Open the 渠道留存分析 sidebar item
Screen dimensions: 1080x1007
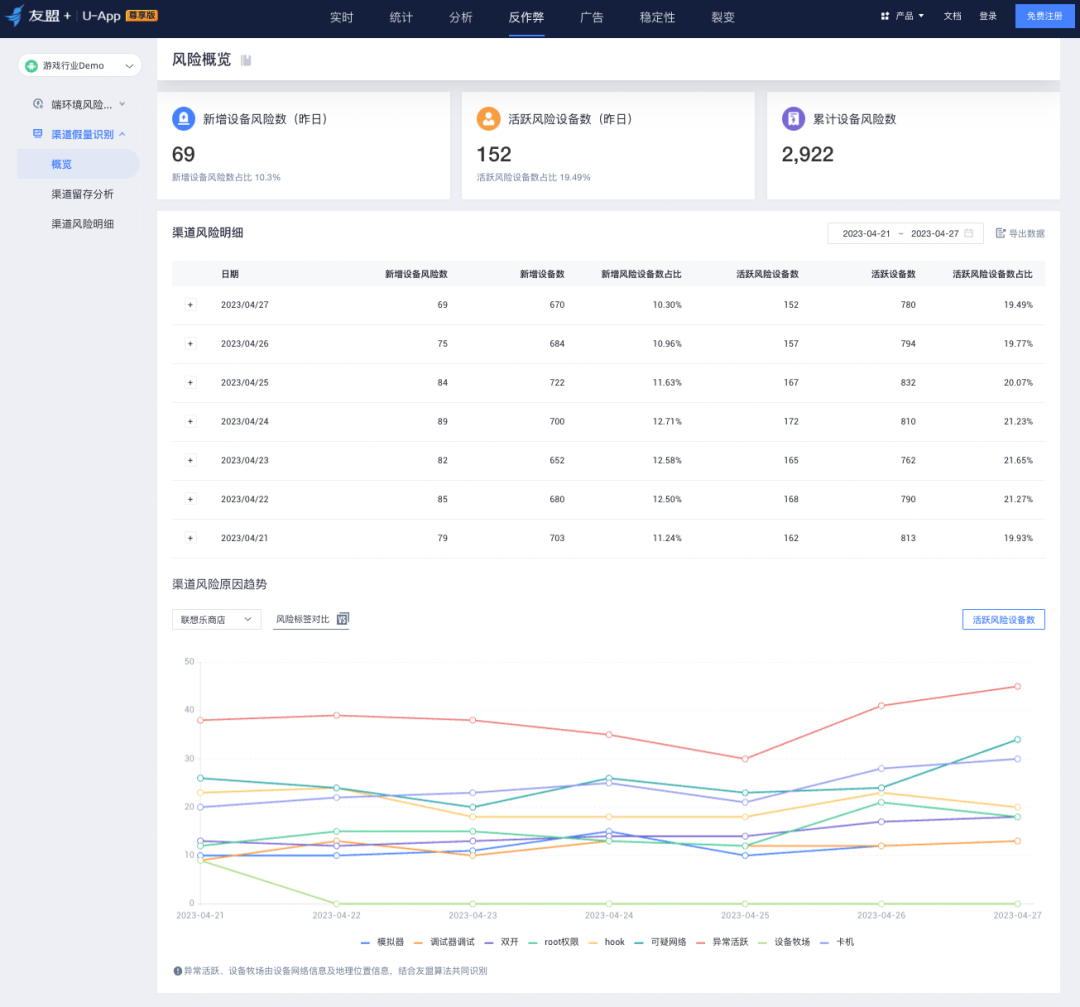[82, 194]
